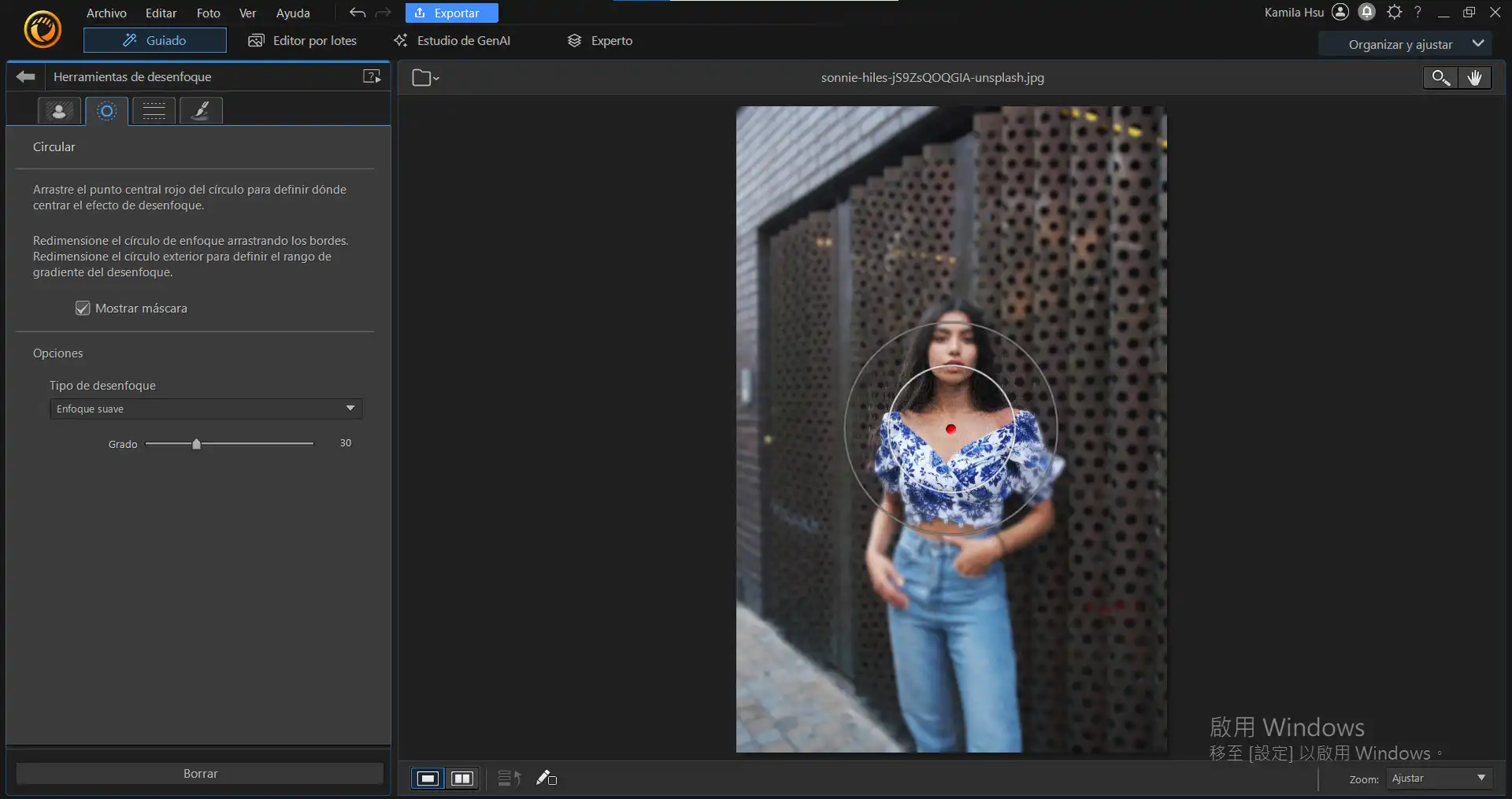This screenshot has height=799, width=1512.
Task: Click the Borrar button
Action: (200, 774)
